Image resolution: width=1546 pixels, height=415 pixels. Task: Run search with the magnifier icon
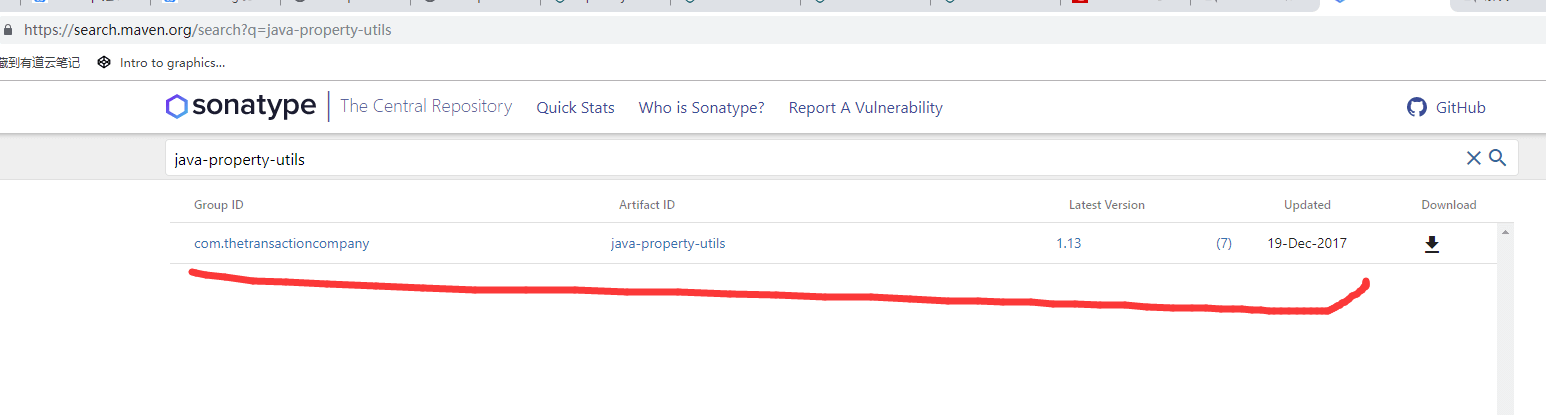pos(1497,157)
